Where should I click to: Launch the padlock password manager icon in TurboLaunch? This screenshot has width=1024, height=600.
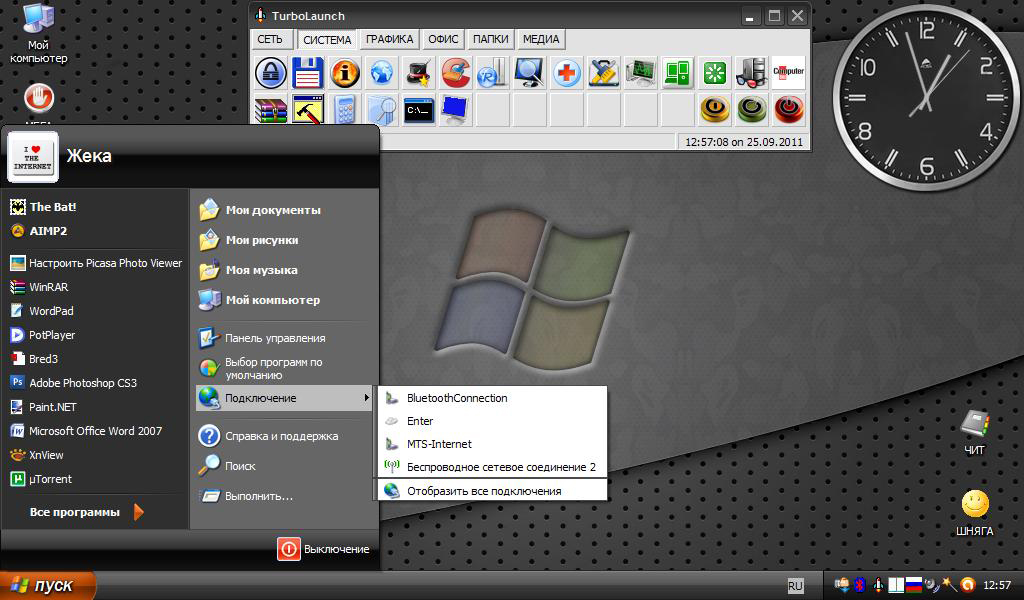(x=270, y=72)
